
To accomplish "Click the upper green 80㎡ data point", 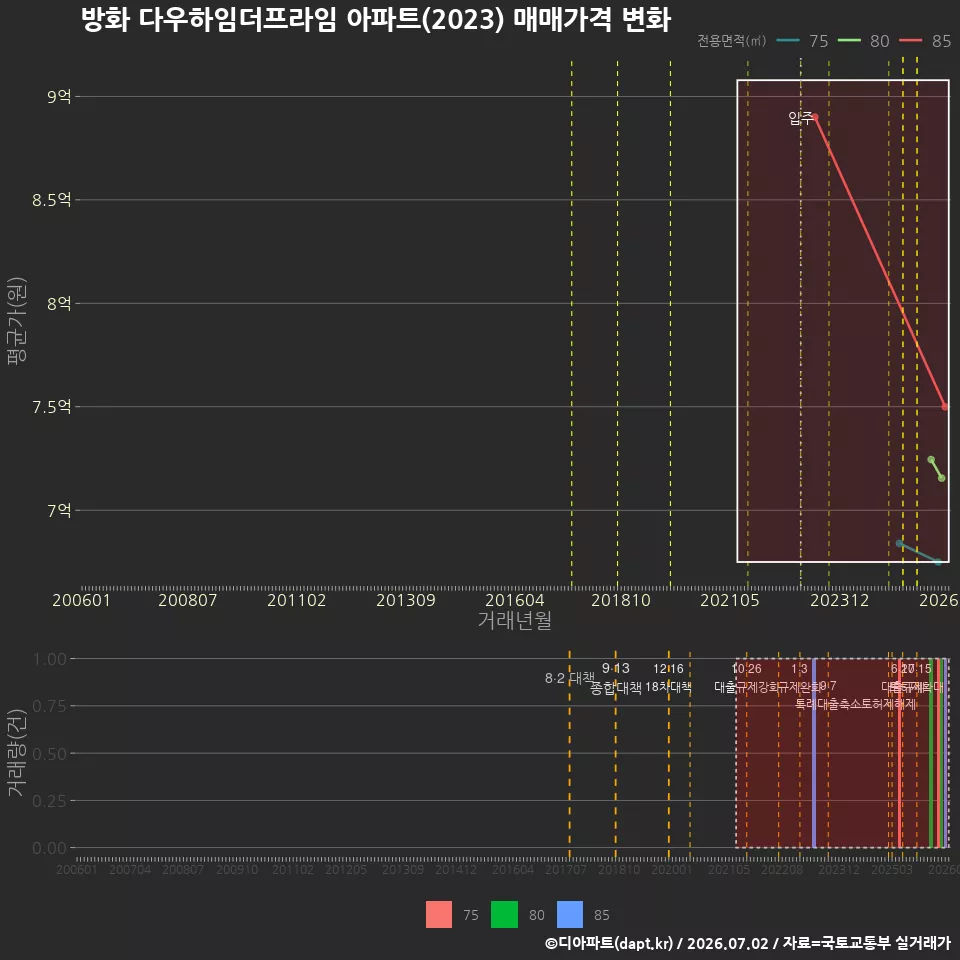I will tap(931, 460).
